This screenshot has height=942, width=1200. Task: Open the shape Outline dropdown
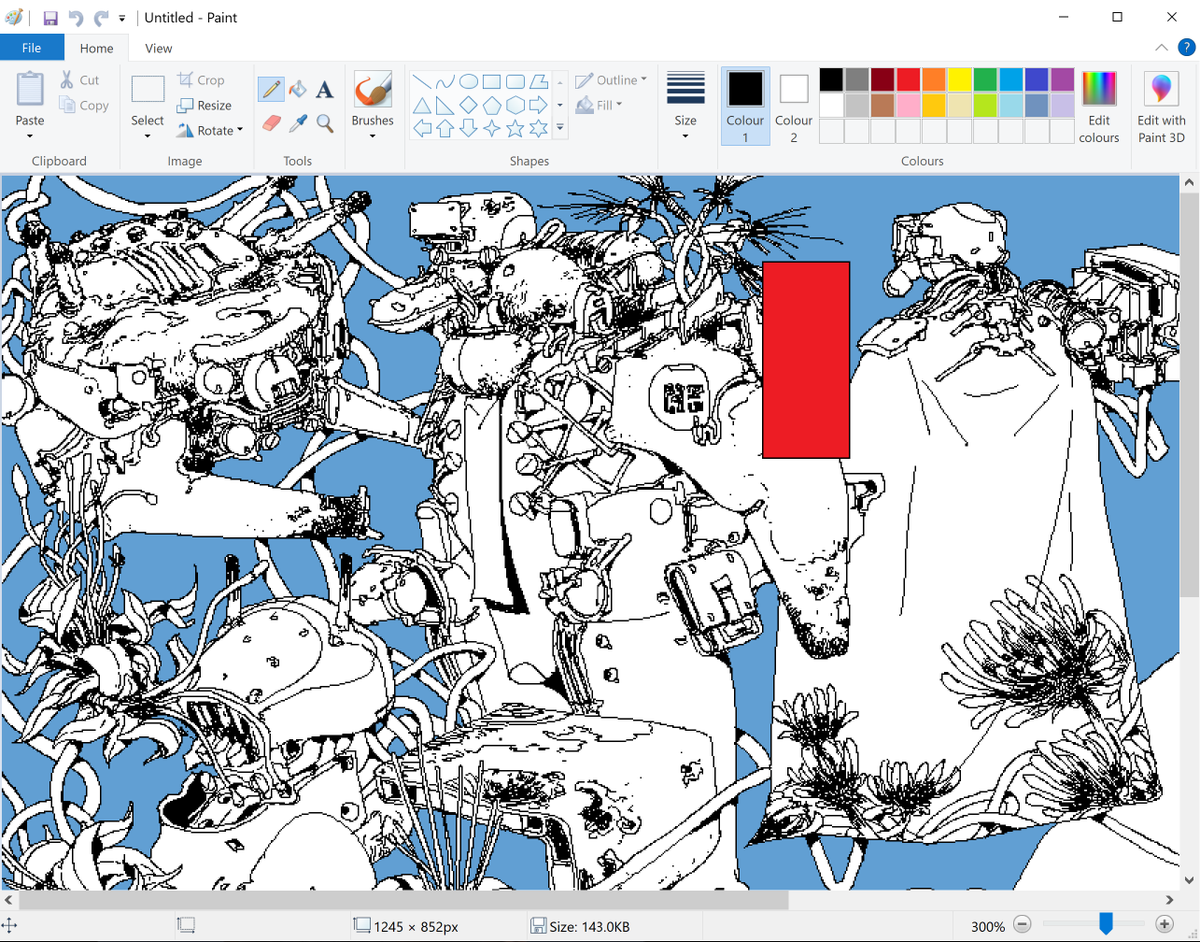click(x=611, y=80)
